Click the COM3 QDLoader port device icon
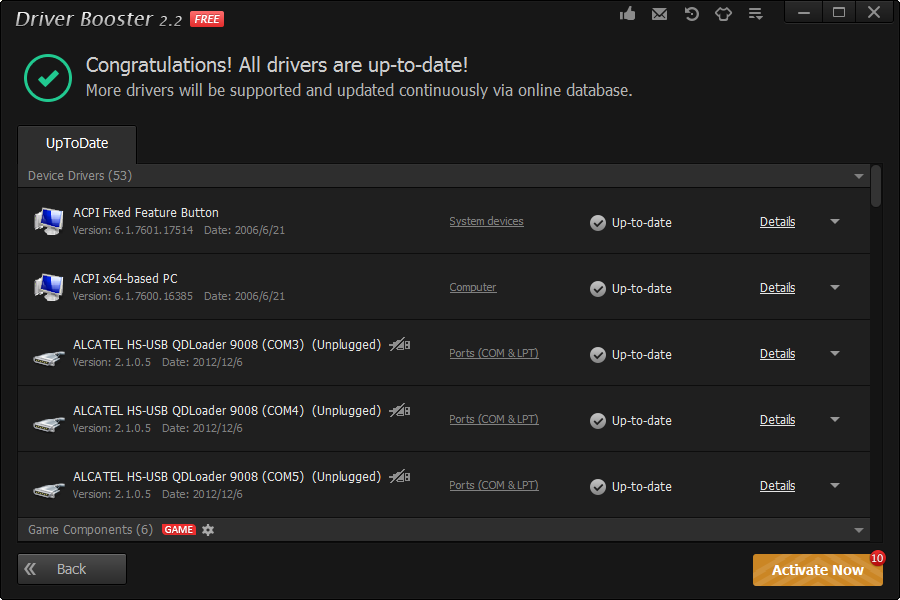The width and height of the screenshot is (900, 600). coord(49,358)
